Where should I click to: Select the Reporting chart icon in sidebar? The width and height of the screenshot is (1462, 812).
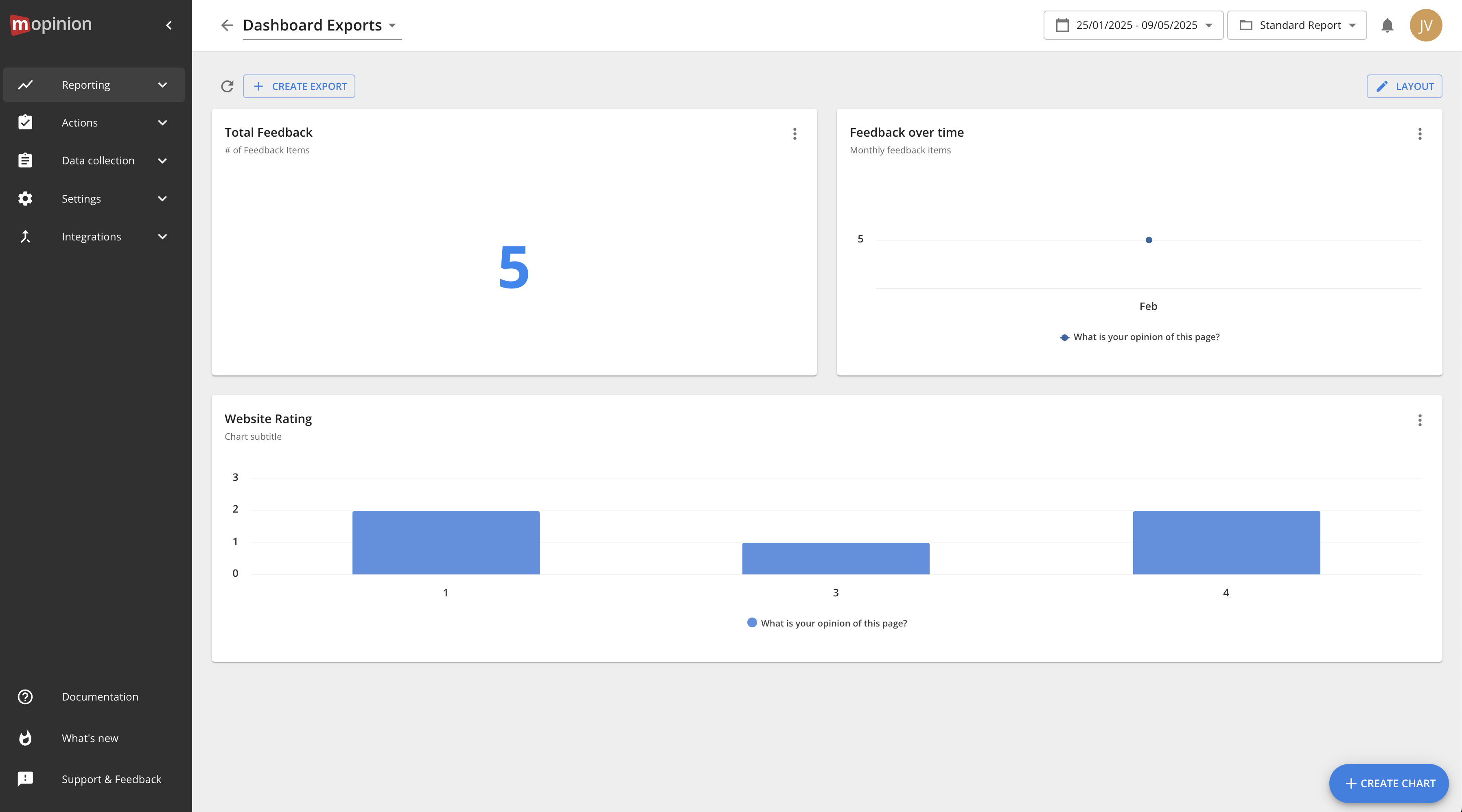click(26, 84)
